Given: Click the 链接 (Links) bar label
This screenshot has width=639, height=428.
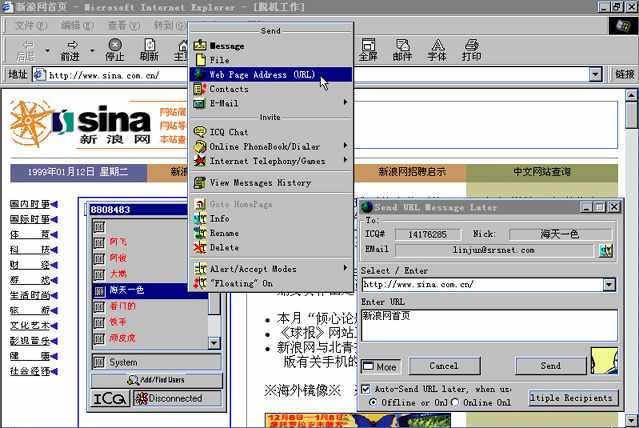Looking at the screenshot, I should [x=625, y=74].
